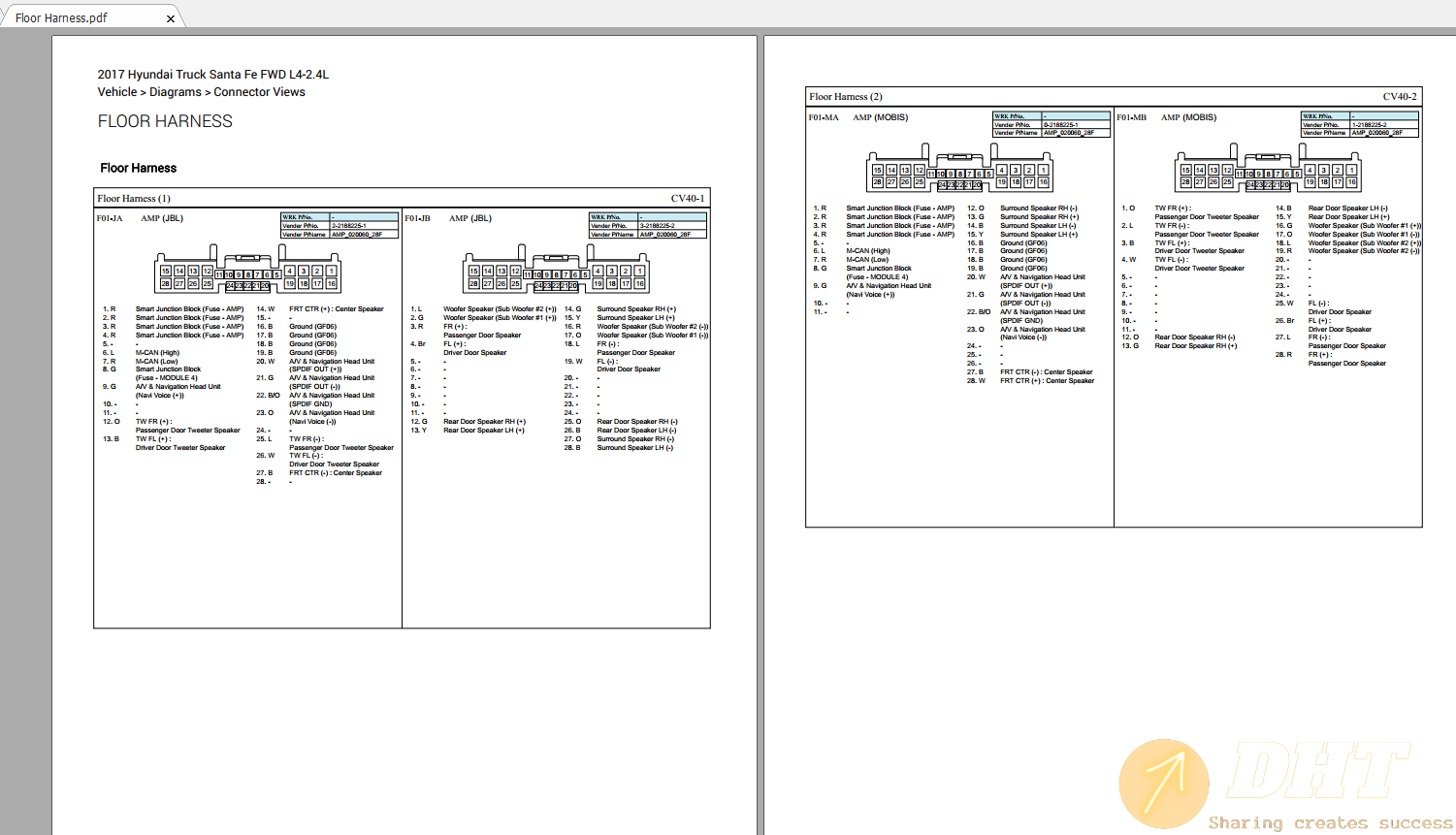Click the 'Floor Harness (2)' table title
The image size is (1456, 835).
point(846,97)
